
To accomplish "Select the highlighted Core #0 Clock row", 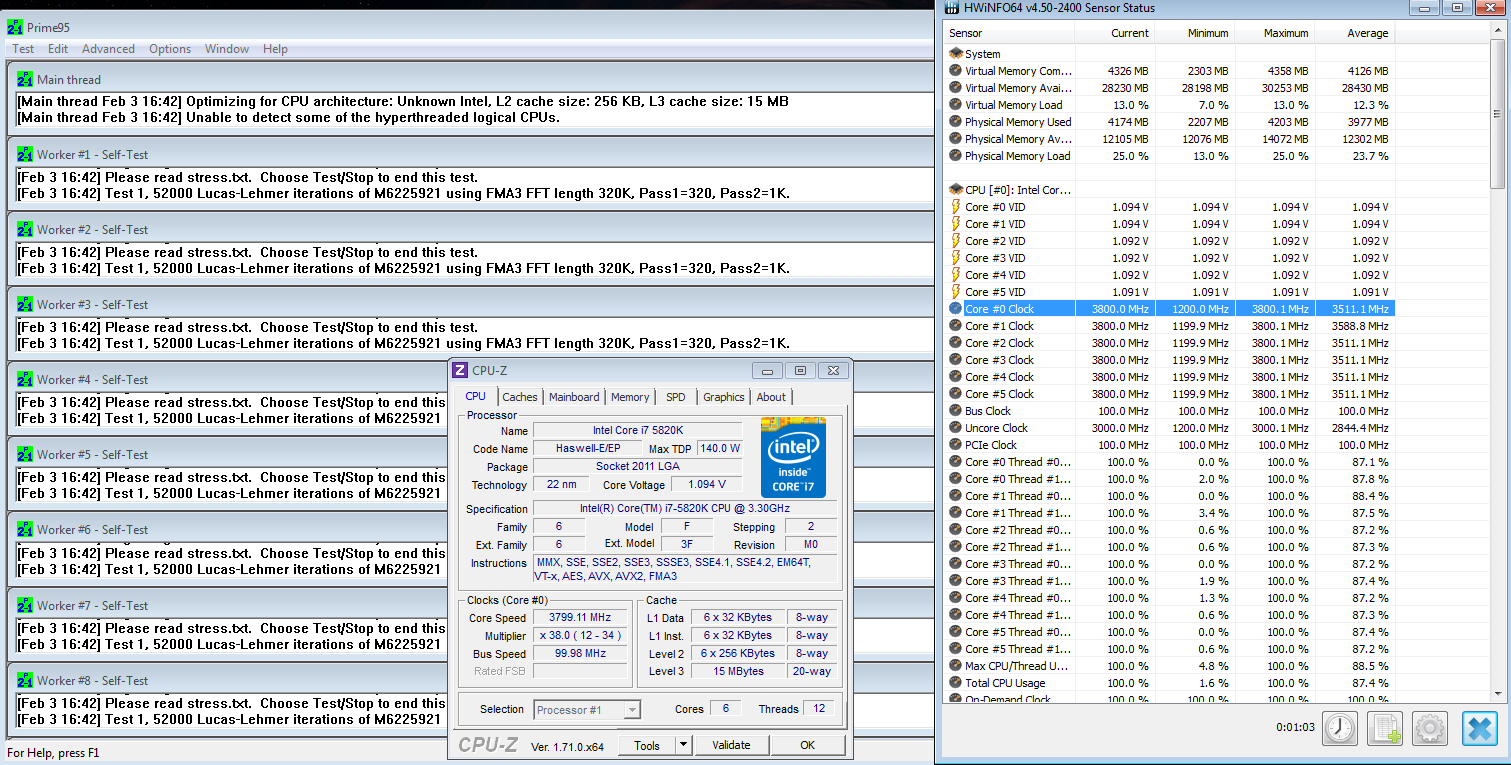I will point(1169,309).
